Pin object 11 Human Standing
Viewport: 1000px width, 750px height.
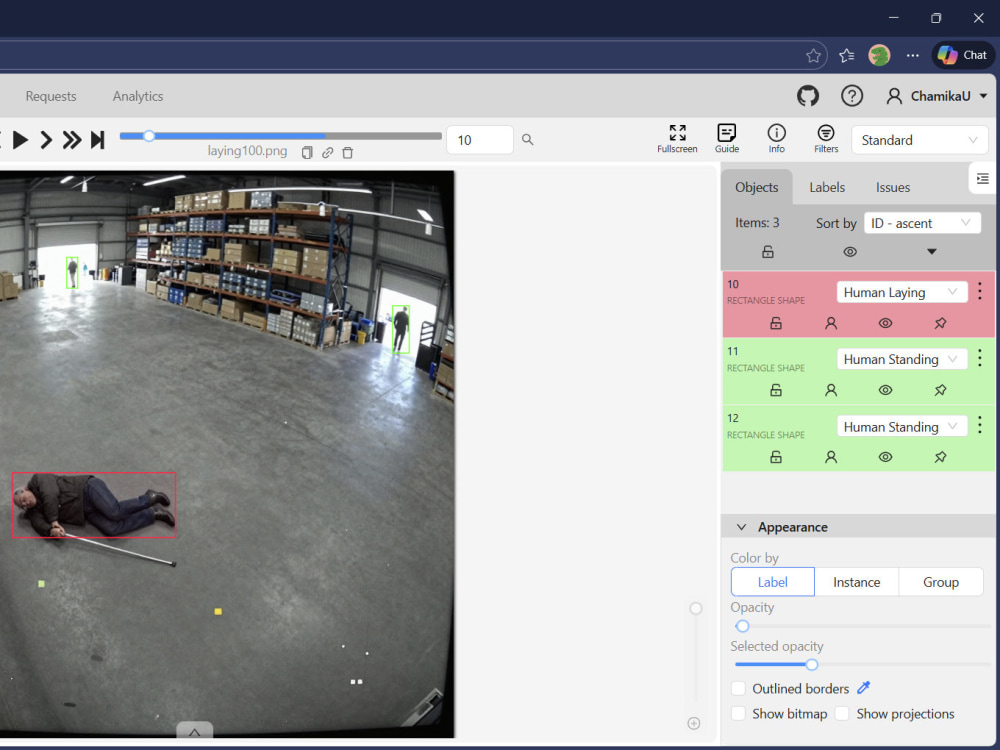tap(940, 390)
